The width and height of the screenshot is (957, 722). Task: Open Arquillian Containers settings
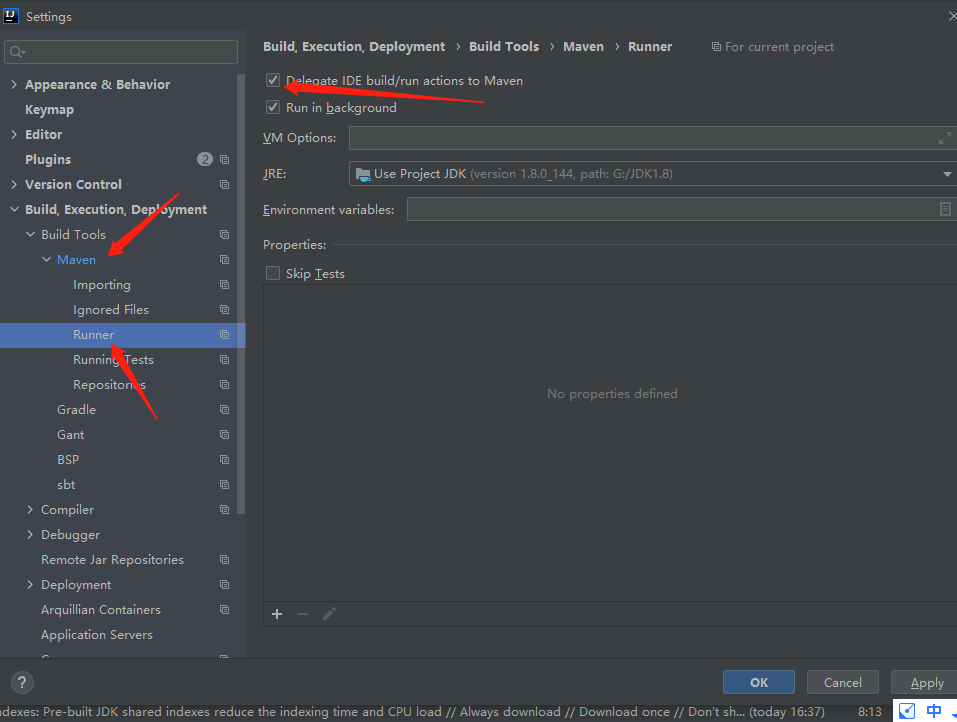101,610
